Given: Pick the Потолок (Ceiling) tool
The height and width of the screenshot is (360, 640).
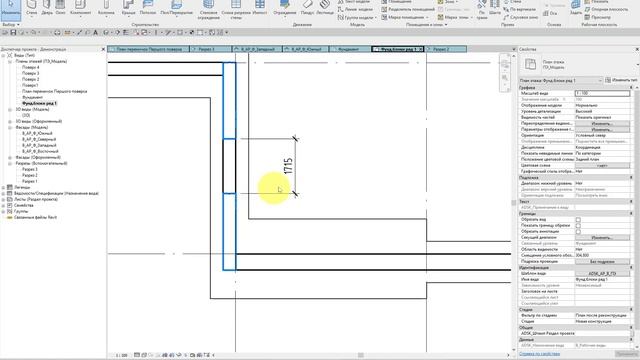Looking at the screenshot, I should click(x=148, y=8).
